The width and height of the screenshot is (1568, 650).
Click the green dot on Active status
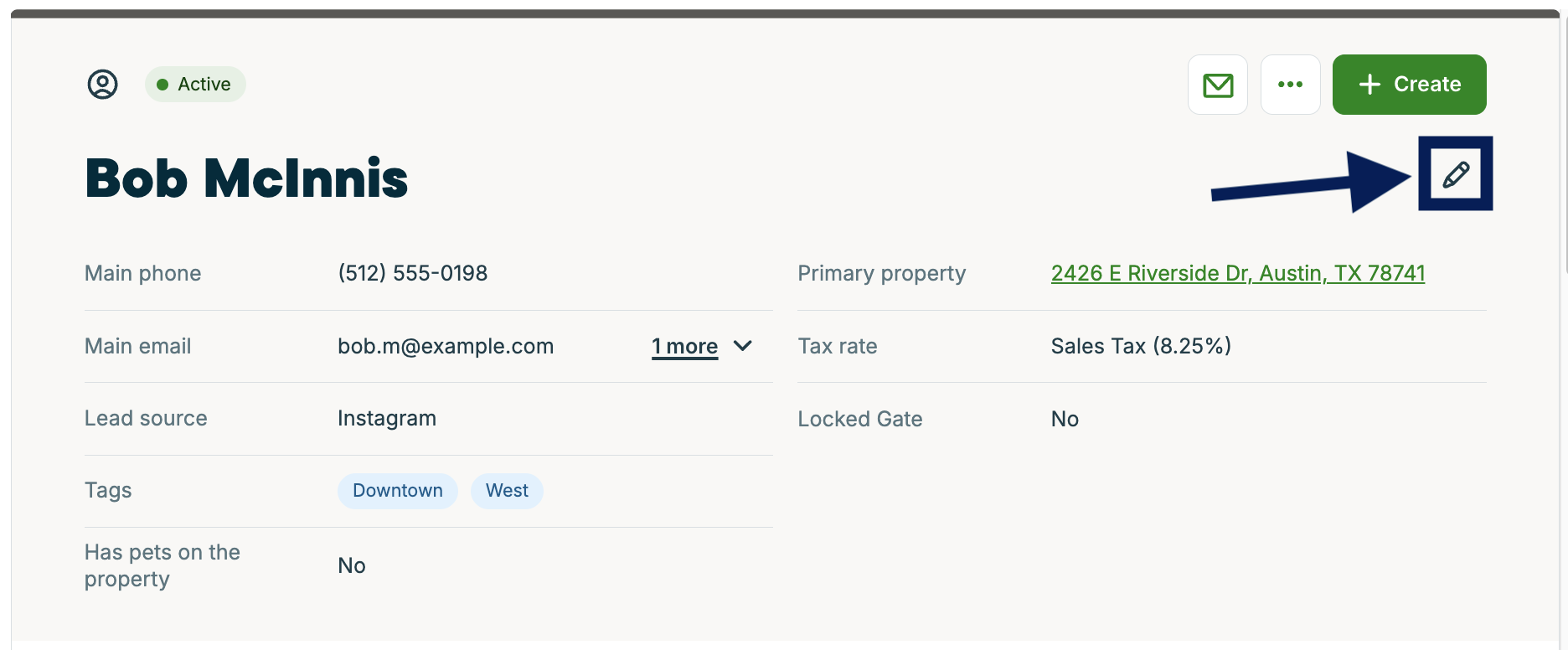coord(164,84)
